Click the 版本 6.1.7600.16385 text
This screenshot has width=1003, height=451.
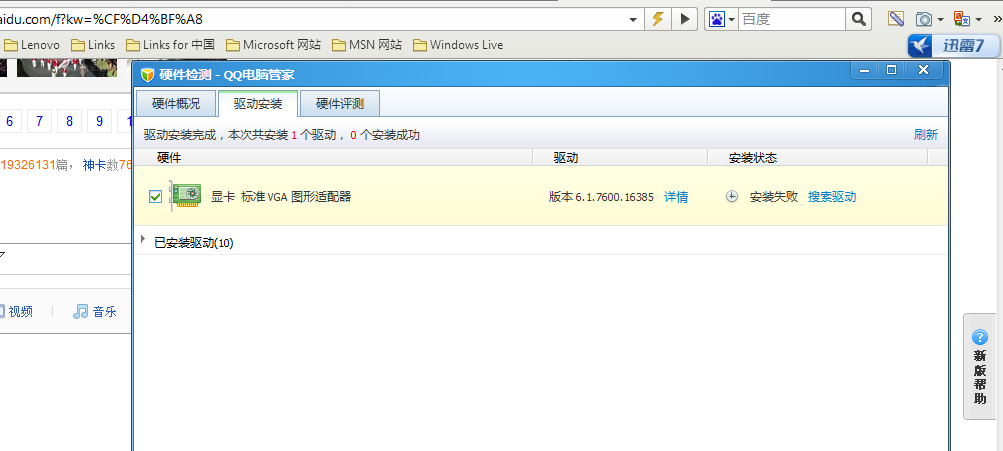click(x=601, y=197)
